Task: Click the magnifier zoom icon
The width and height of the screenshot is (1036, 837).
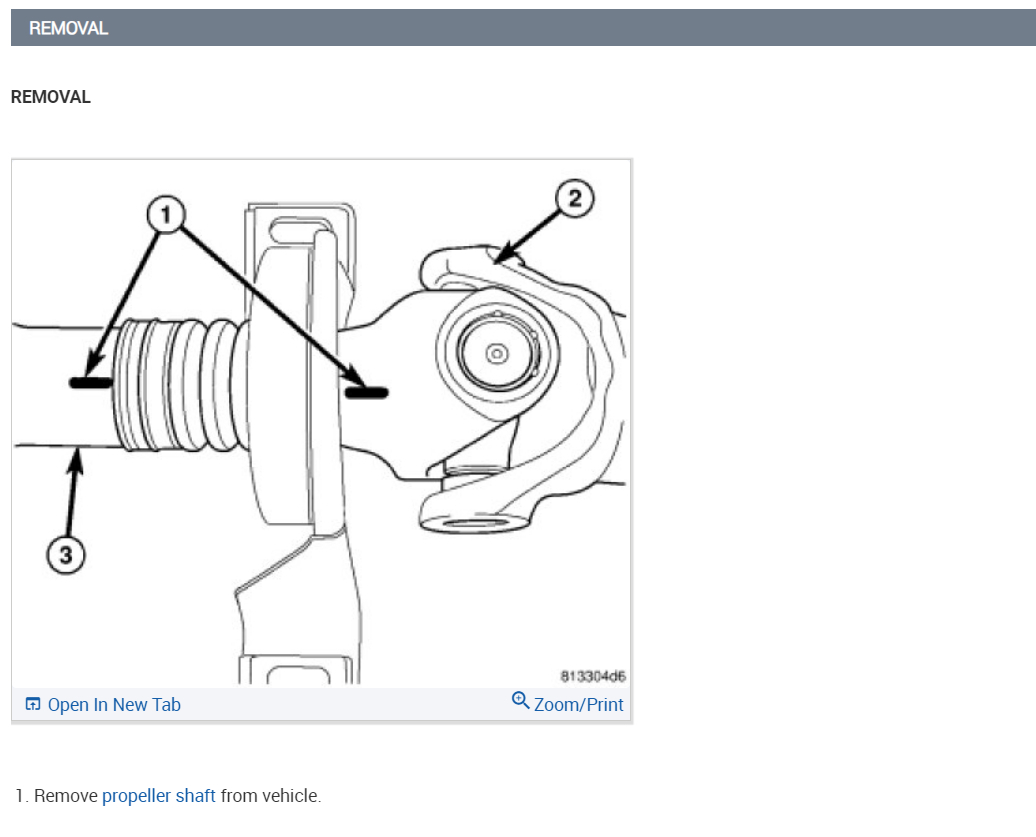Action: (x=521, y=701)
